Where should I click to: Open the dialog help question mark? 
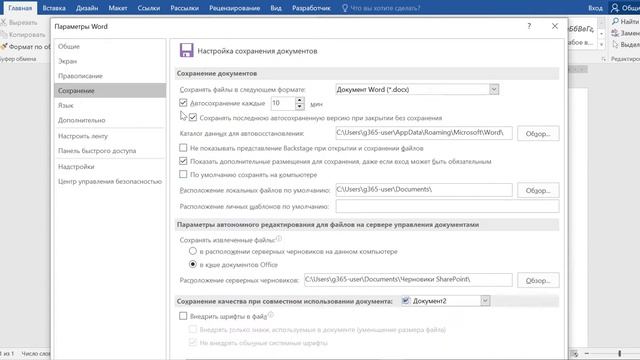coord(529,26)
